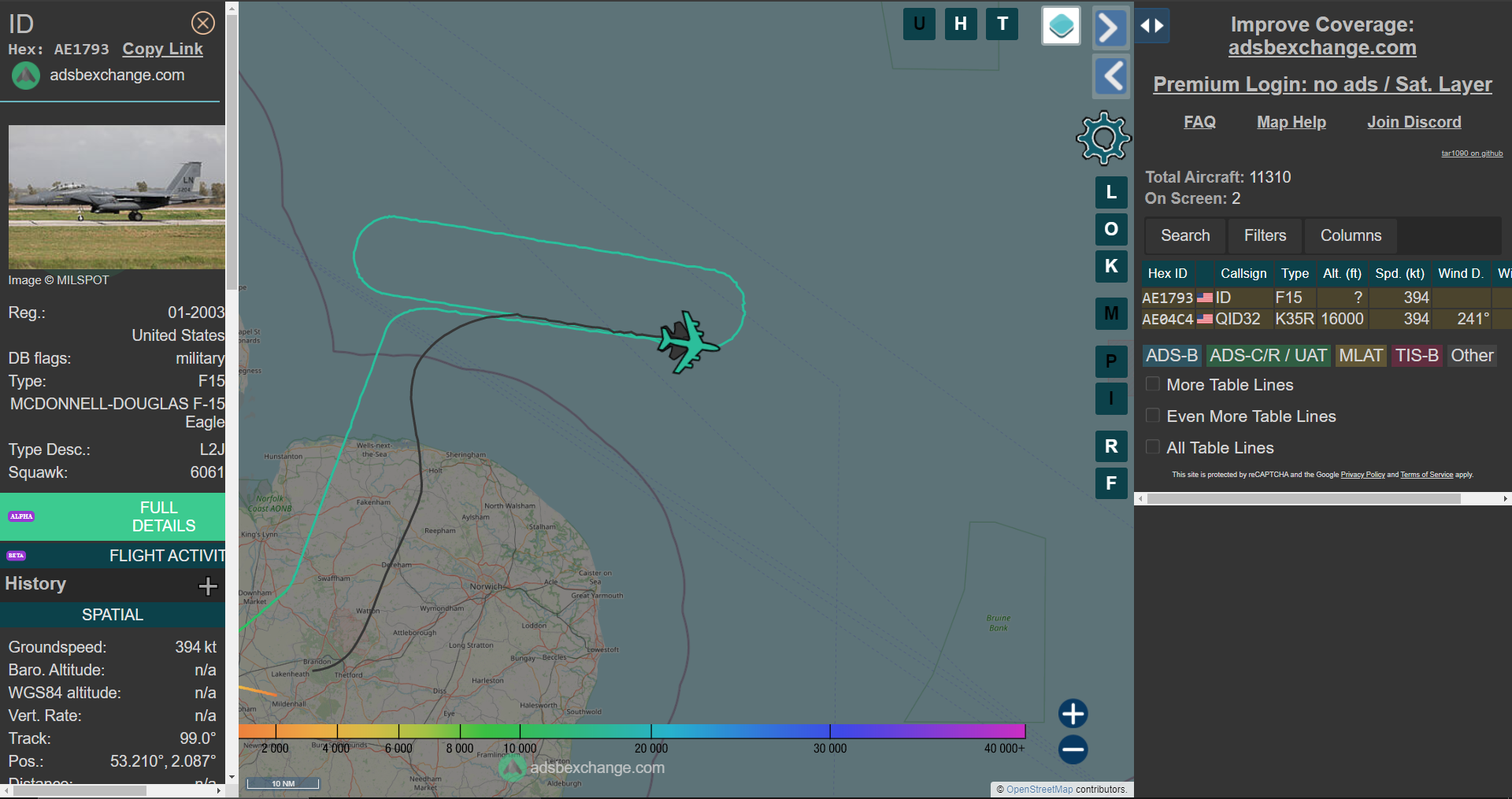Click the U map button

point(919,24)
